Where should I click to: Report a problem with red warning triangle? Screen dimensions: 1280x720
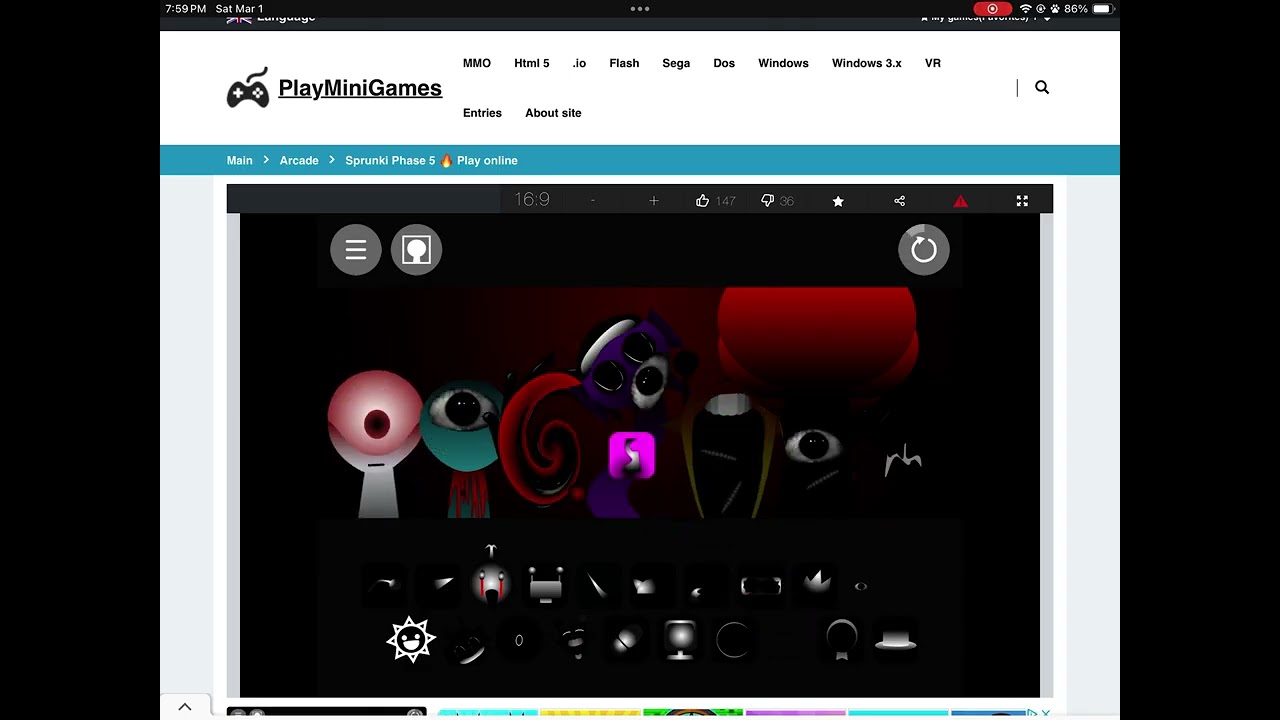(x=961, y=201)
